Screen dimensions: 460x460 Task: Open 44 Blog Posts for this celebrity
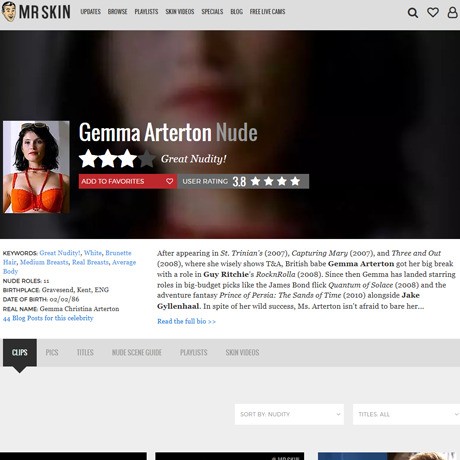[48, 318]
